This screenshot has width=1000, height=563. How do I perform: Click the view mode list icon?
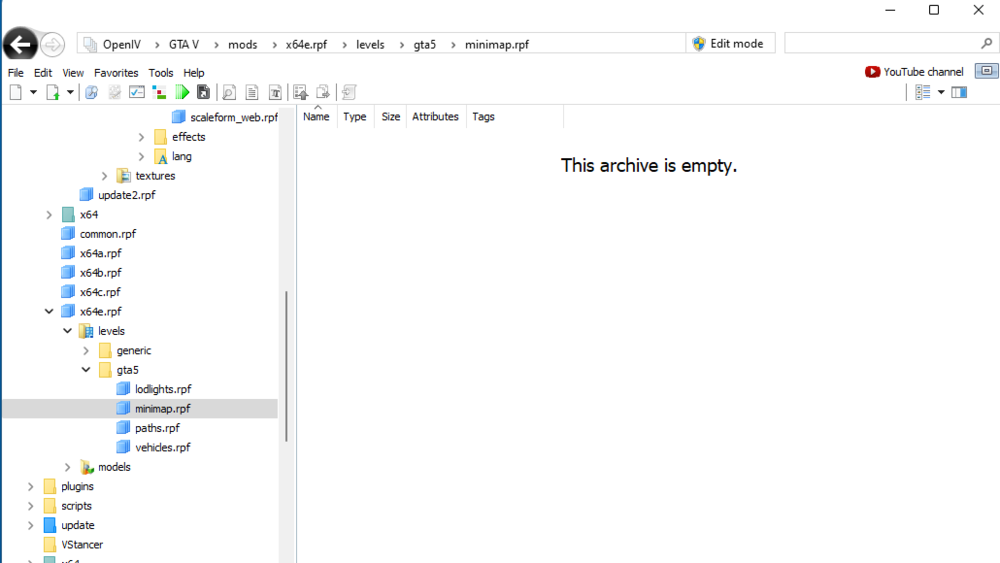coord(923,92)
